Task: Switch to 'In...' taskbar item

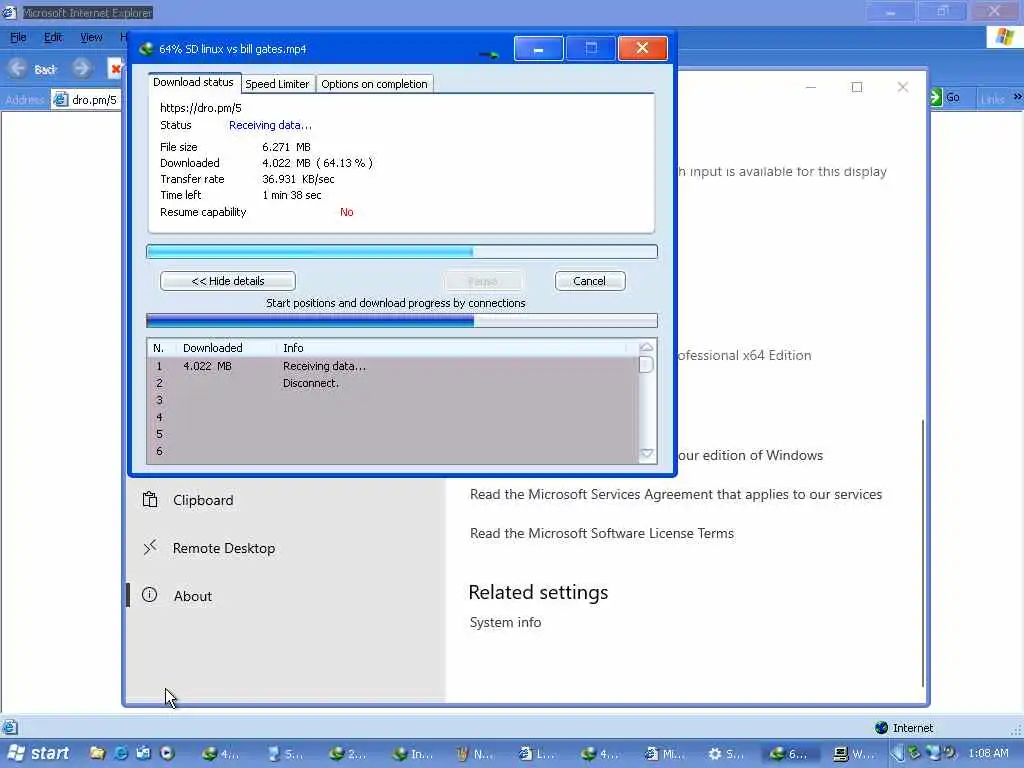Action: (x=411, y=754)
